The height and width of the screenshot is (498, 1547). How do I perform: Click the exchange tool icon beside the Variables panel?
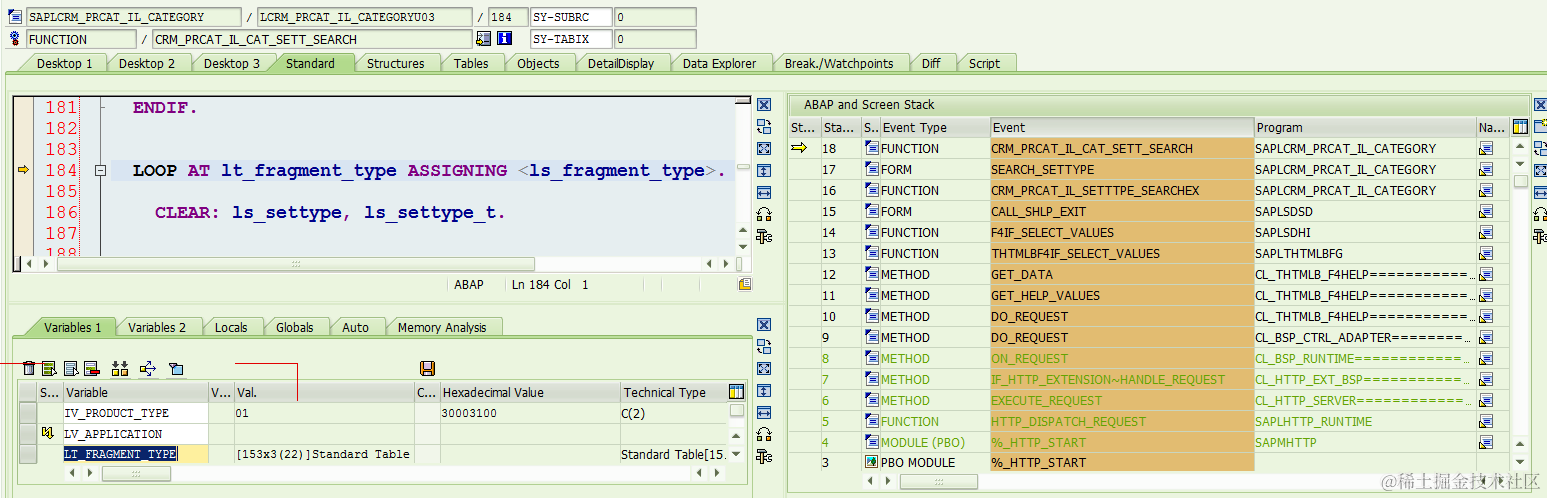click(x=764, y=346)
